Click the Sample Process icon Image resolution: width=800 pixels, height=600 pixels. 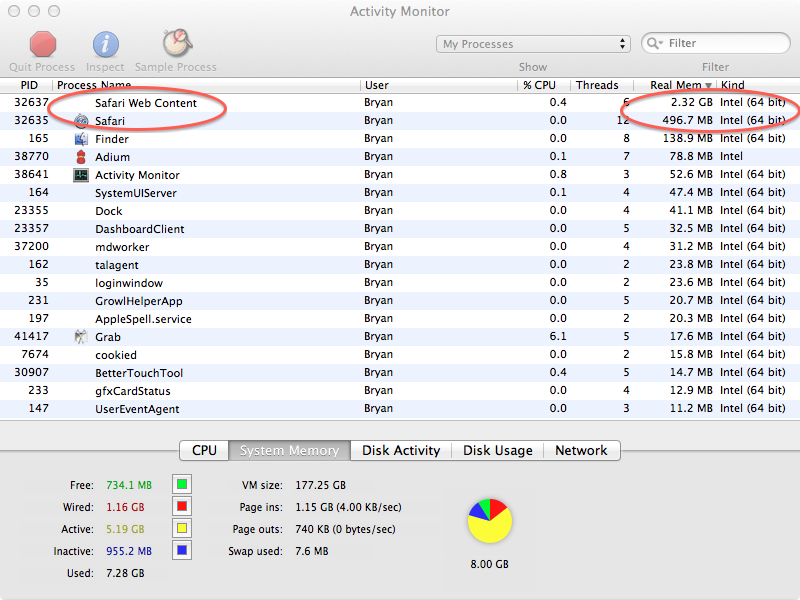pos(177,43)
